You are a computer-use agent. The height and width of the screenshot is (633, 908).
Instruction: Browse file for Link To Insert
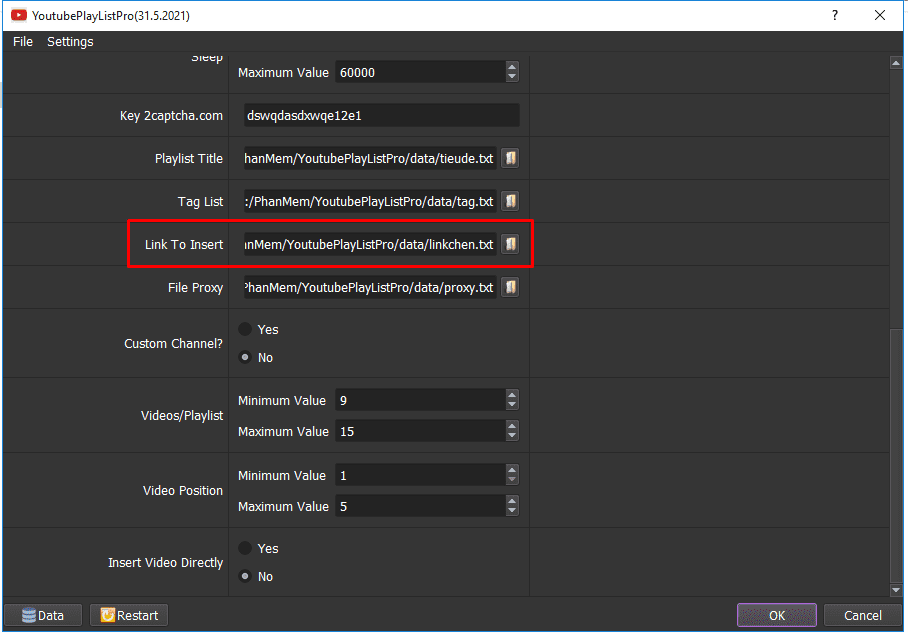pyautogui.click(x=510, y=244)
